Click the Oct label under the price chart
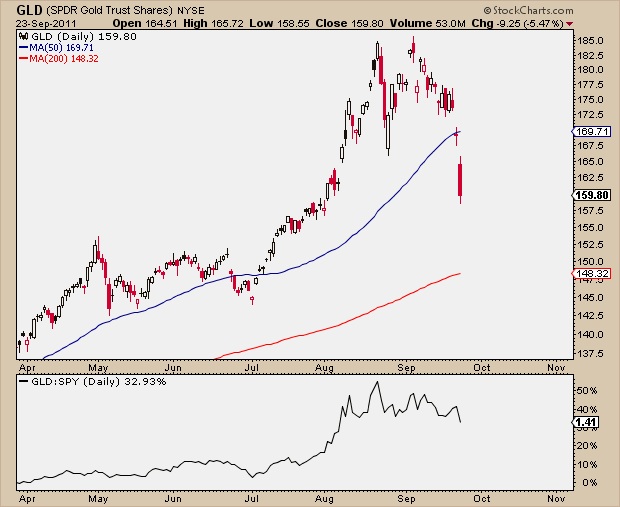The image size is (620, 507). [x=482, y=368]
